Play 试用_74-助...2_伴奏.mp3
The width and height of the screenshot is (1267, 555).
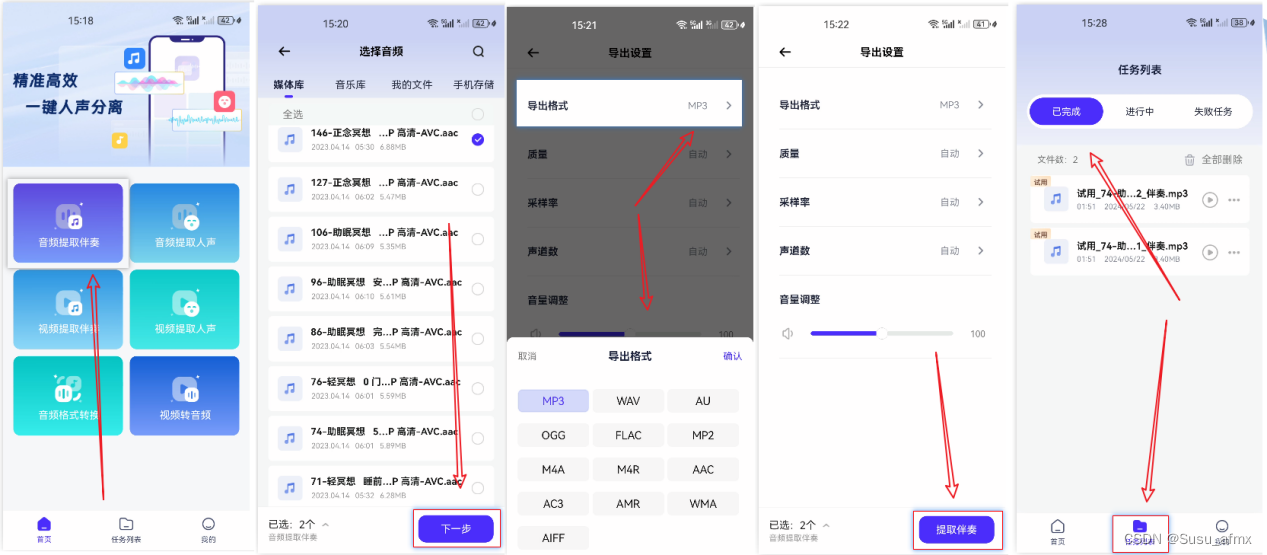(1210, 200)
